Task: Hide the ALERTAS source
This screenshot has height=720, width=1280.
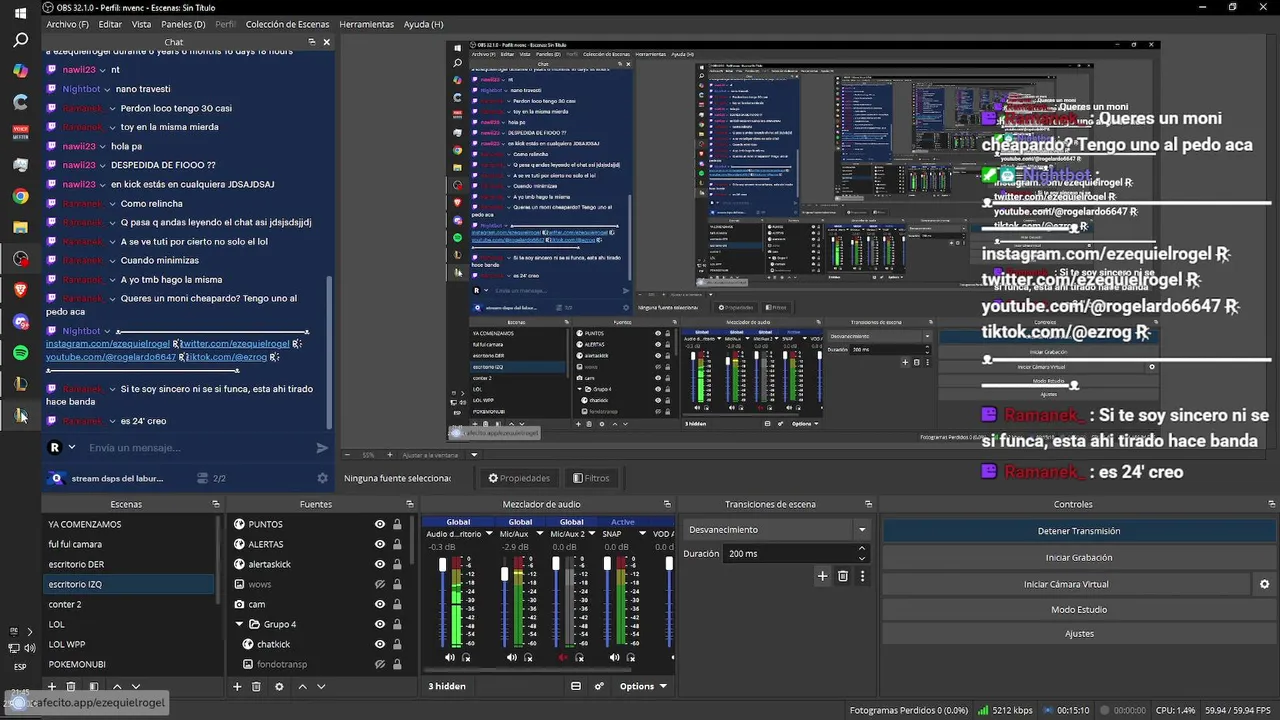Action: [x=380, y=544]
